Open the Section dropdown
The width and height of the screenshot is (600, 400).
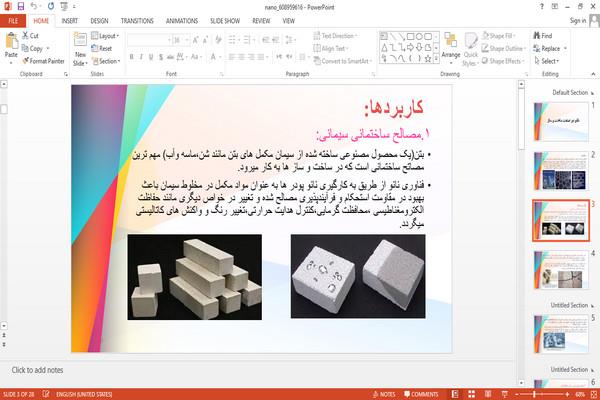point(106,61)
